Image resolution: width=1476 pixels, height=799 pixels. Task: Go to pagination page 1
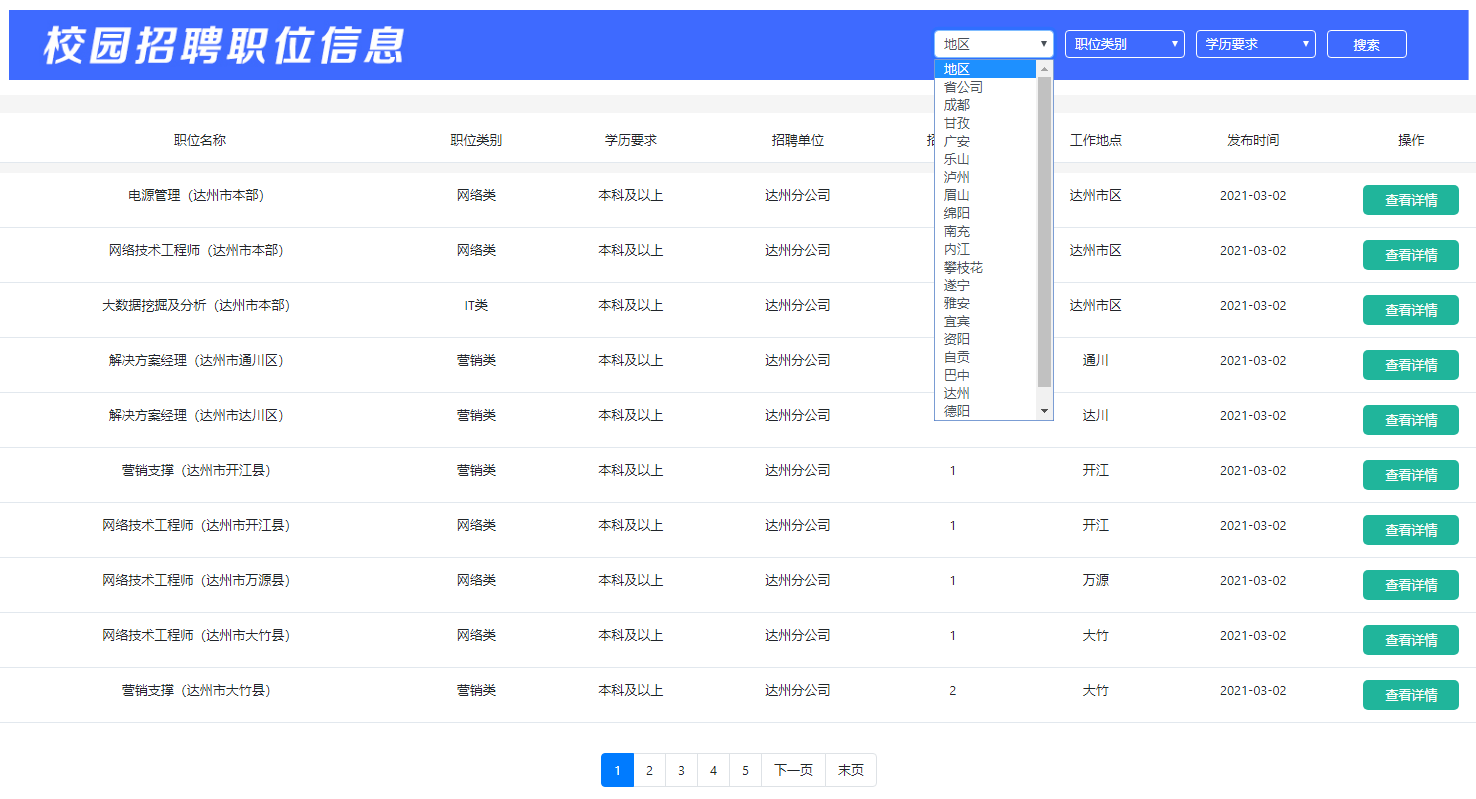point(617,770)
